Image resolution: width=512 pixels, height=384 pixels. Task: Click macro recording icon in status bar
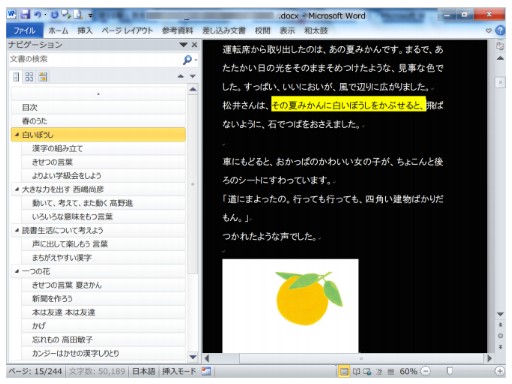(x=206, y=371)
